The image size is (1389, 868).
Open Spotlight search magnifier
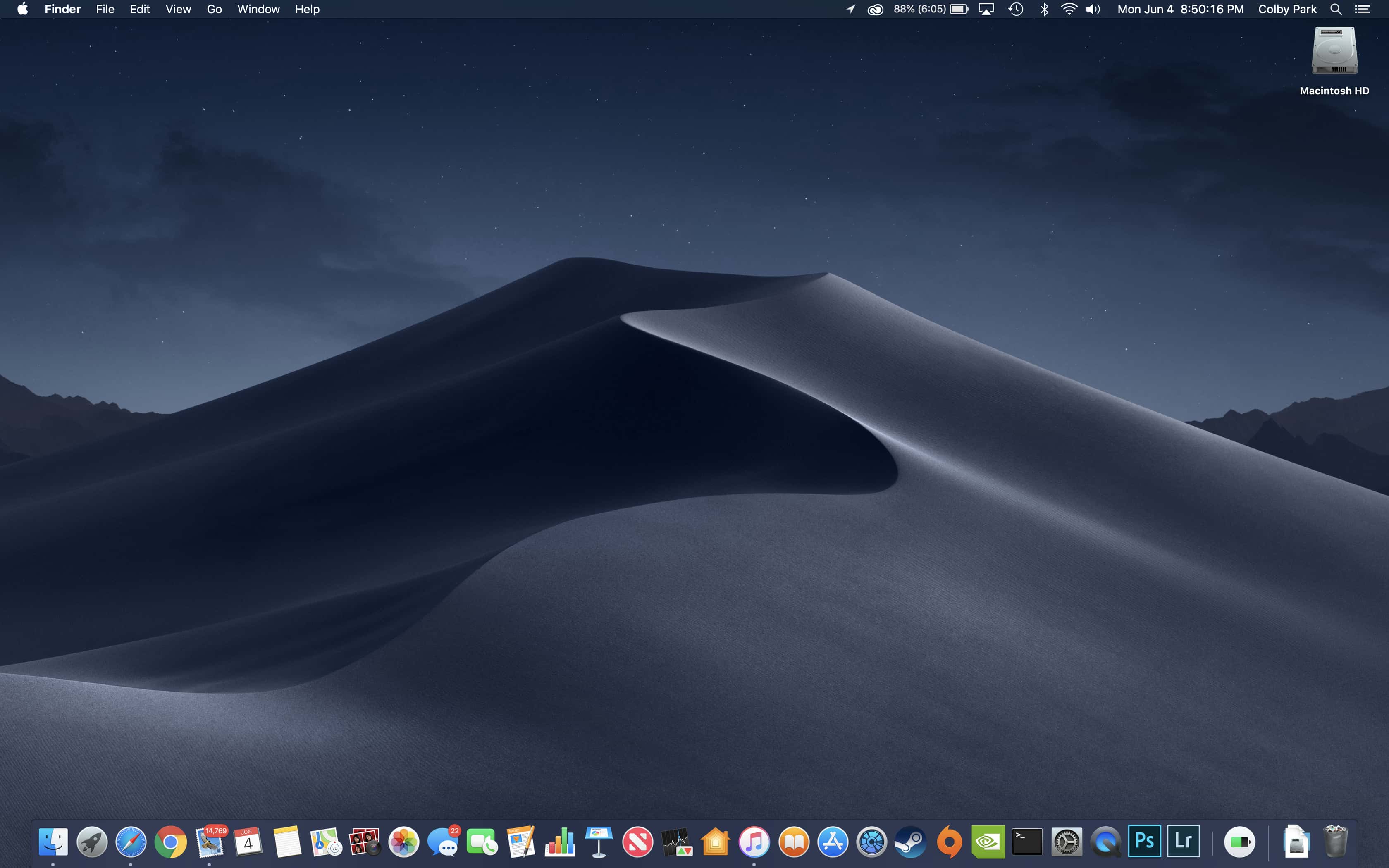point(1336,9)
